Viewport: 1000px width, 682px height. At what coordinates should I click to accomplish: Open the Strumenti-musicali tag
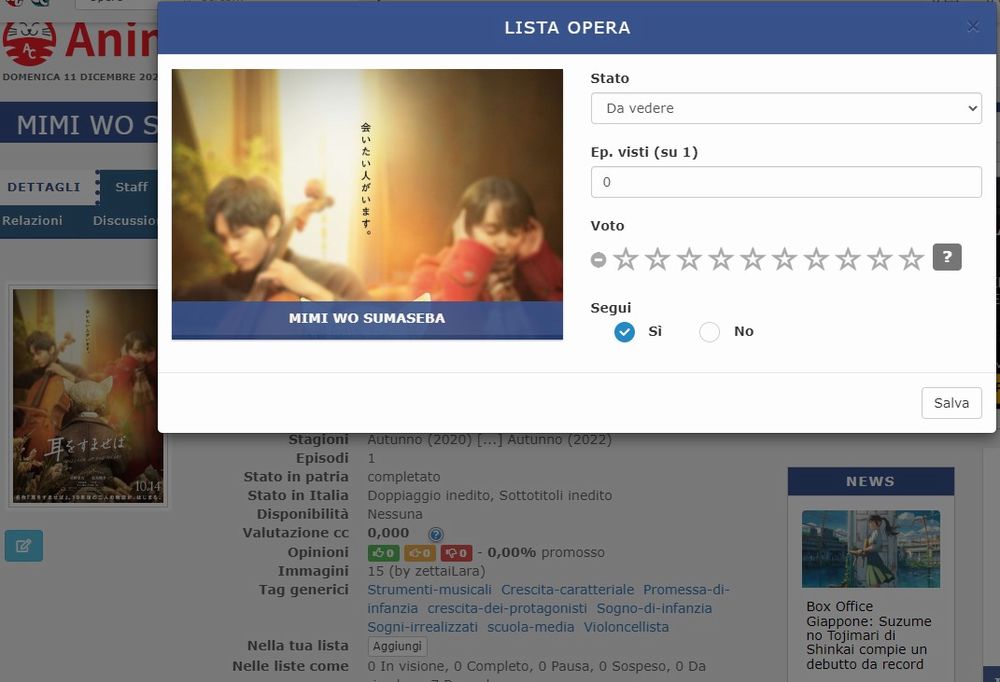(429, 590)
